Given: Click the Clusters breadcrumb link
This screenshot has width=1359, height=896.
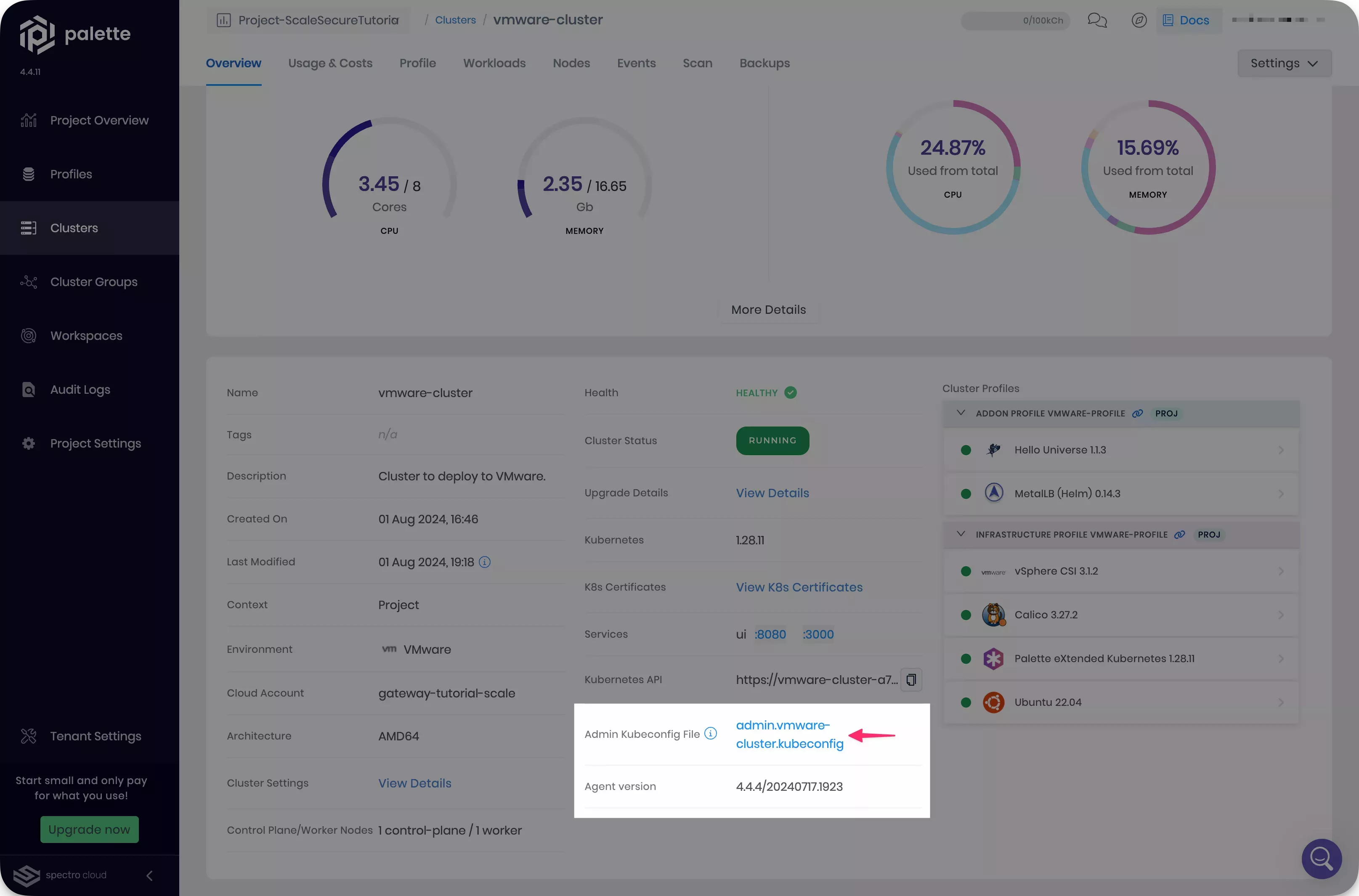Looking at the screenshot, I should 455,20.
